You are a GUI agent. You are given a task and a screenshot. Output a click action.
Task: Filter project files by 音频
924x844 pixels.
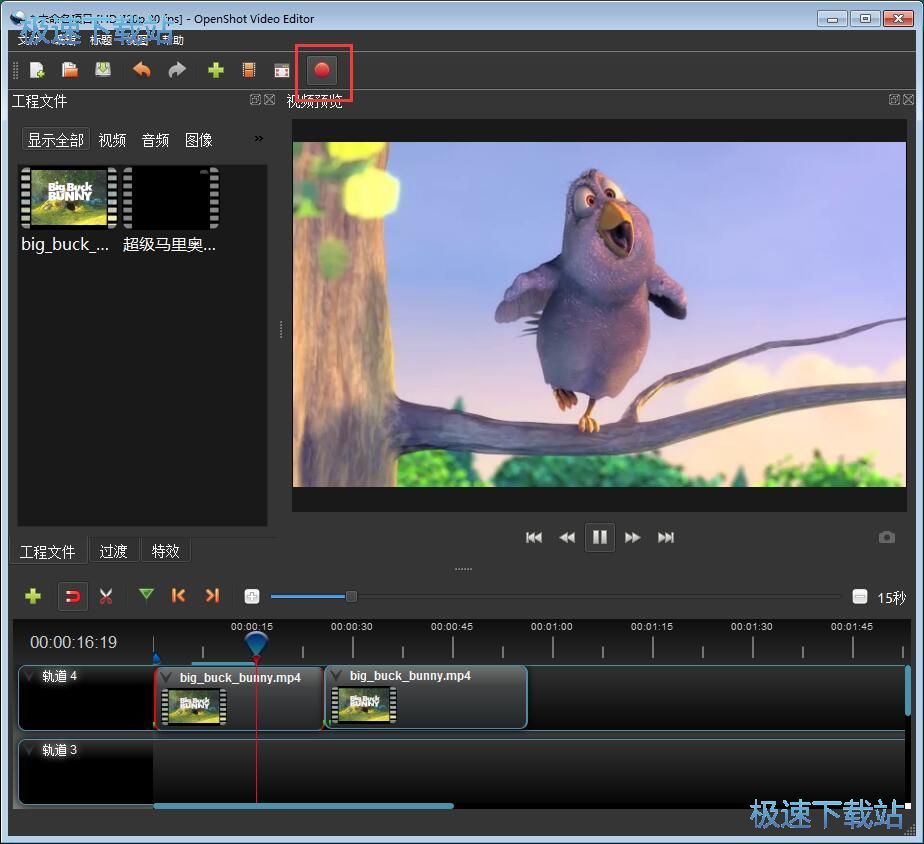(156, 140)
